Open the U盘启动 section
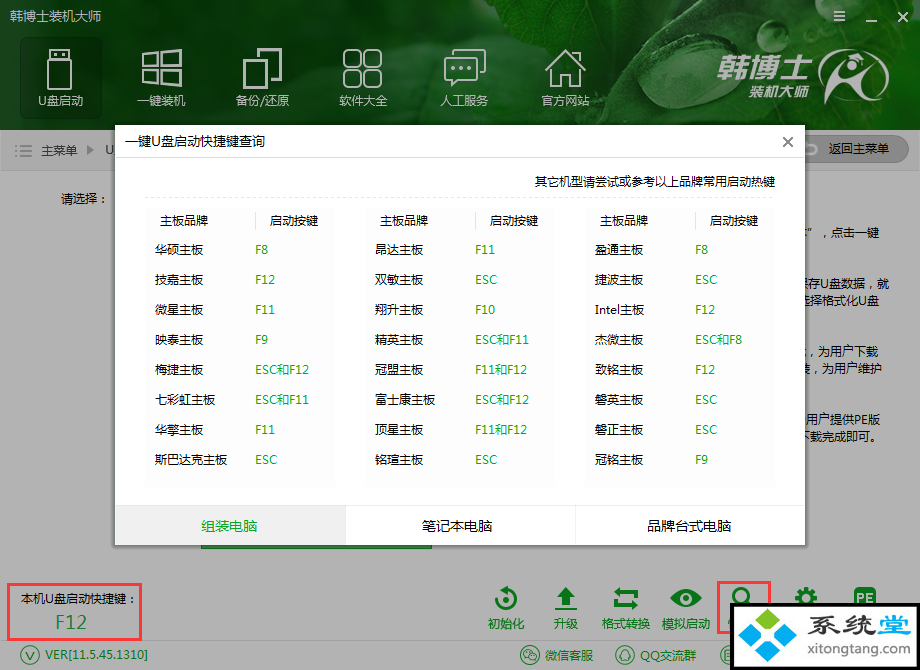920x670 pixels. (60, 78)
